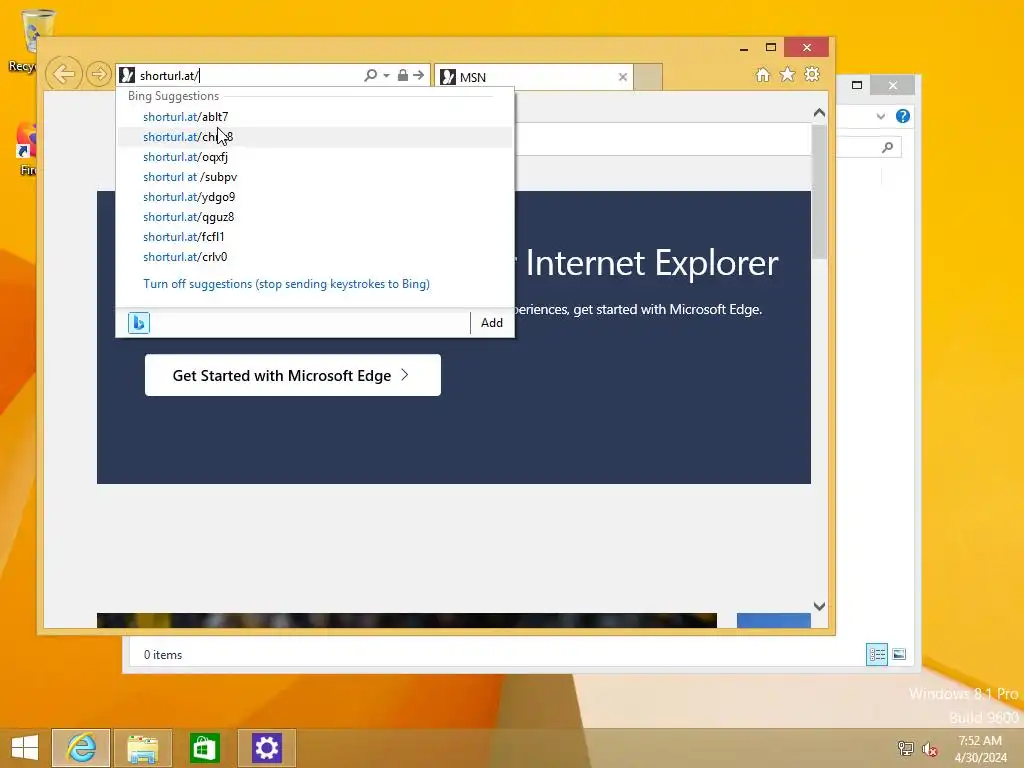This screenshot has width=1024, height=768.
Task: Expand the address bar autocomplete dropdown arrow
Action: (387, 76)
